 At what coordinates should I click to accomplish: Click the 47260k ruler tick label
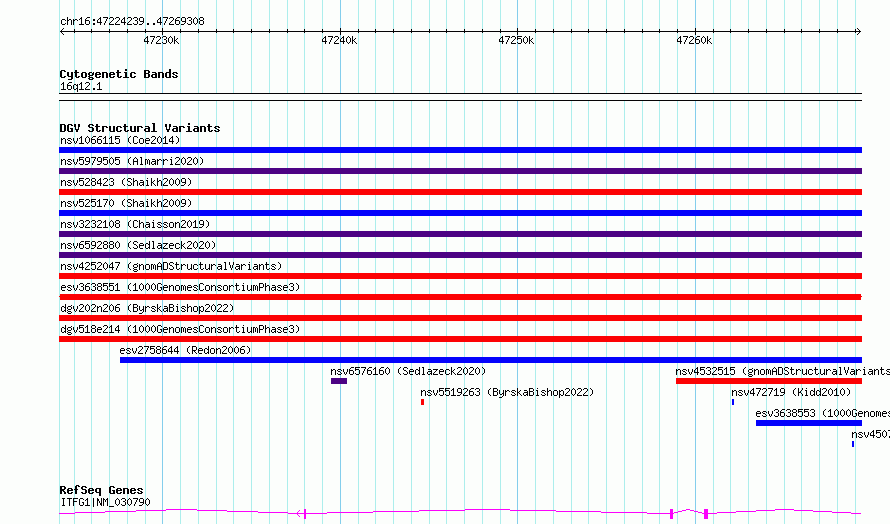point(694,40)
